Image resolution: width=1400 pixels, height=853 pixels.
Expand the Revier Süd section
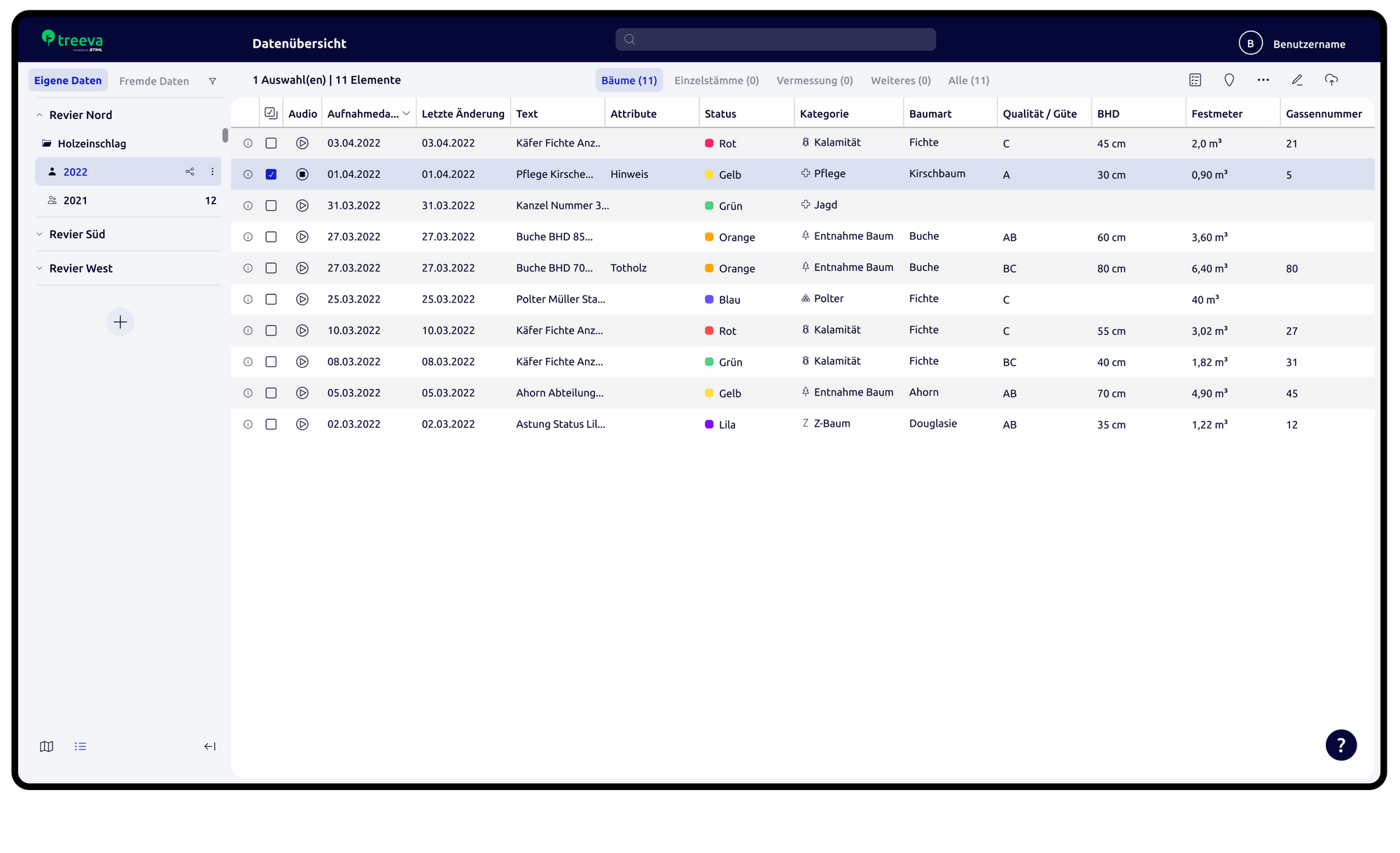tap(40, 234)
